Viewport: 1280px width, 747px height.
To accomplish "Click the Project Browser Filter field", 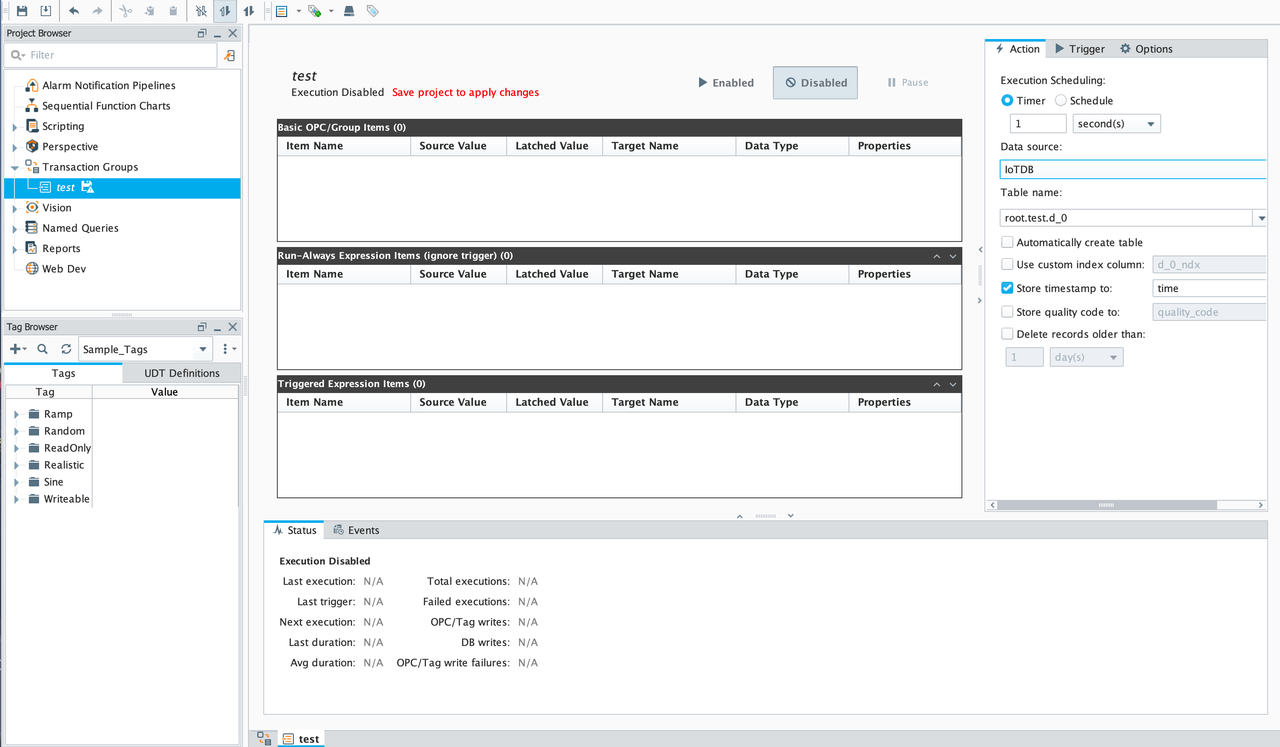I will click(110, 55).
